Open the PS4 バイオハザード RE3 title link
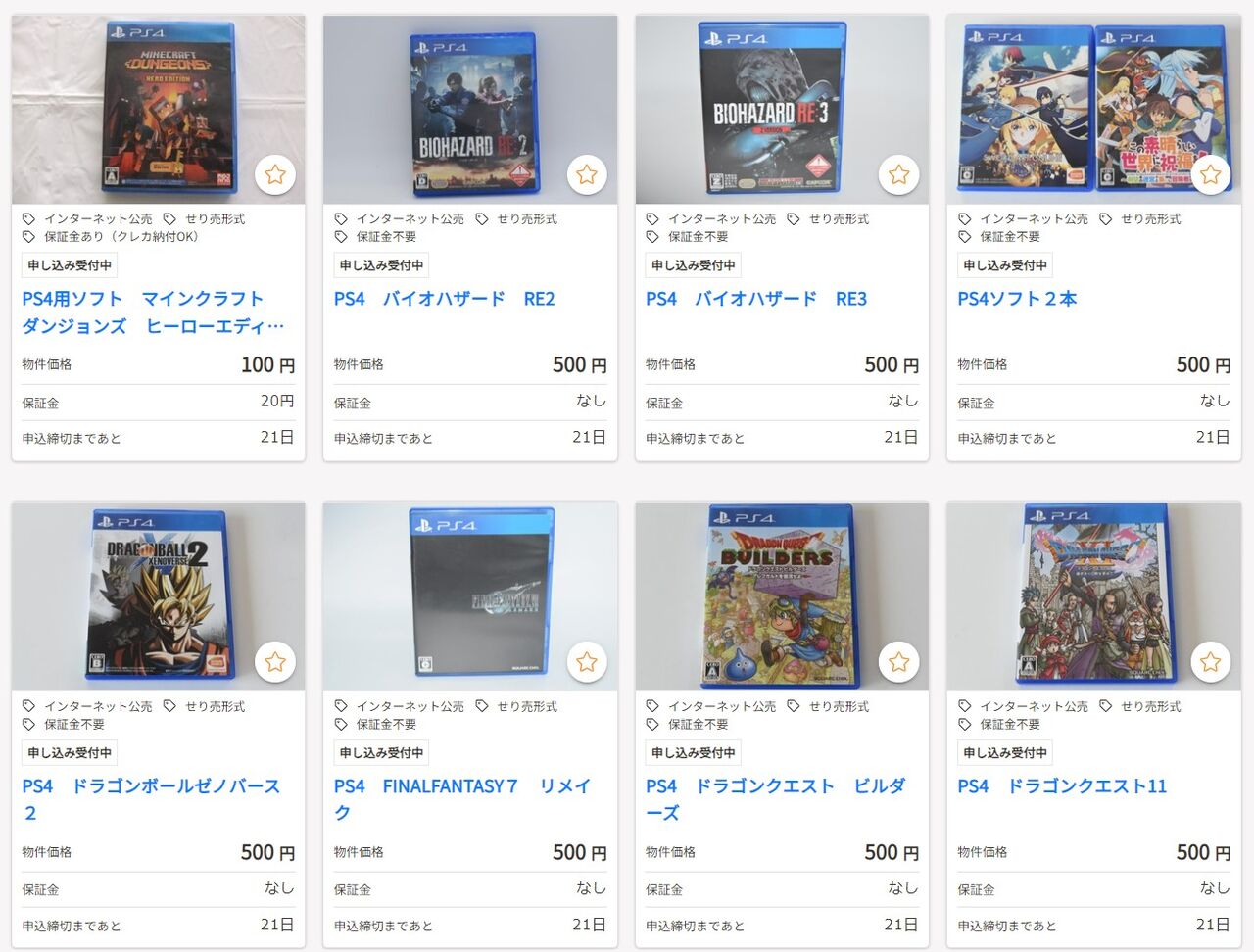Image resolution: width=1254 pixels, height=952 pixels. (x=756, y=299)
